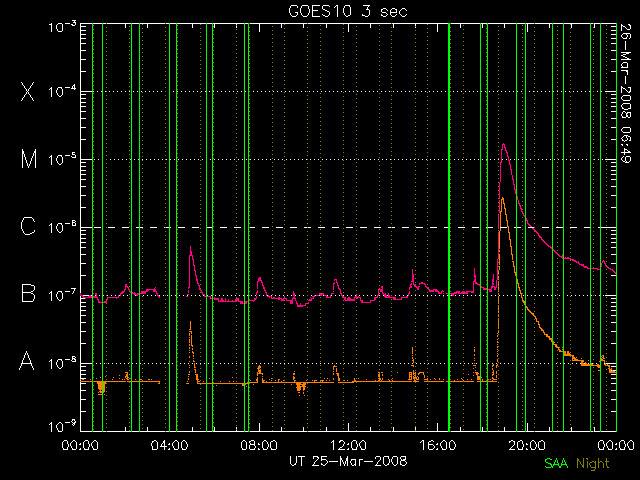Image resolution: width=640 pixels, height=480 pixels.
Task: Click the 'B' flare class label
Action: (x=28, y=293)
